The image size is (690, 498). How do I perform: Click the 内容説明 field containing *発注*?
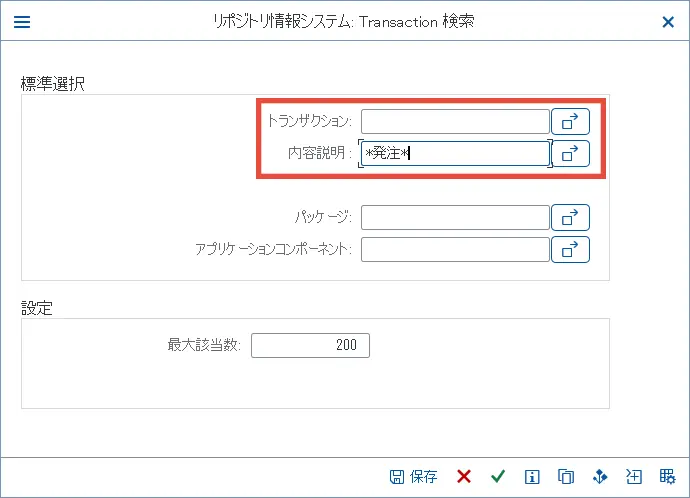coord(455,153)
